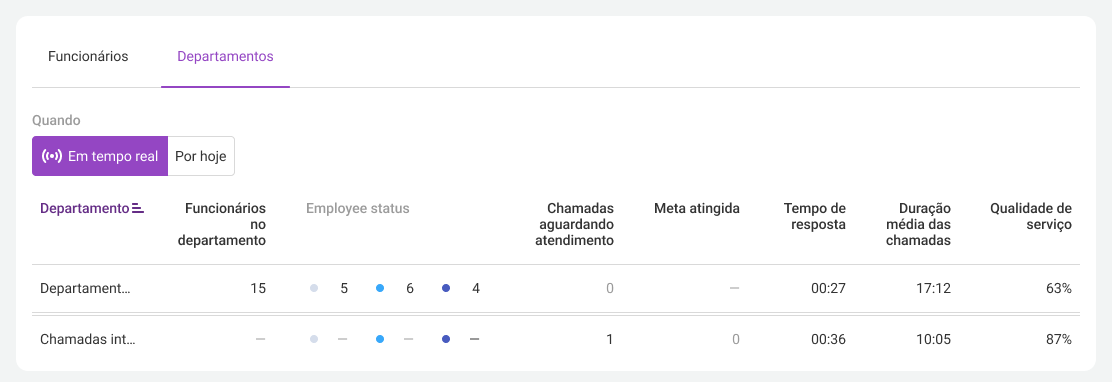Click the Employee status column header
1112x382 pixels.
point(358,208)
